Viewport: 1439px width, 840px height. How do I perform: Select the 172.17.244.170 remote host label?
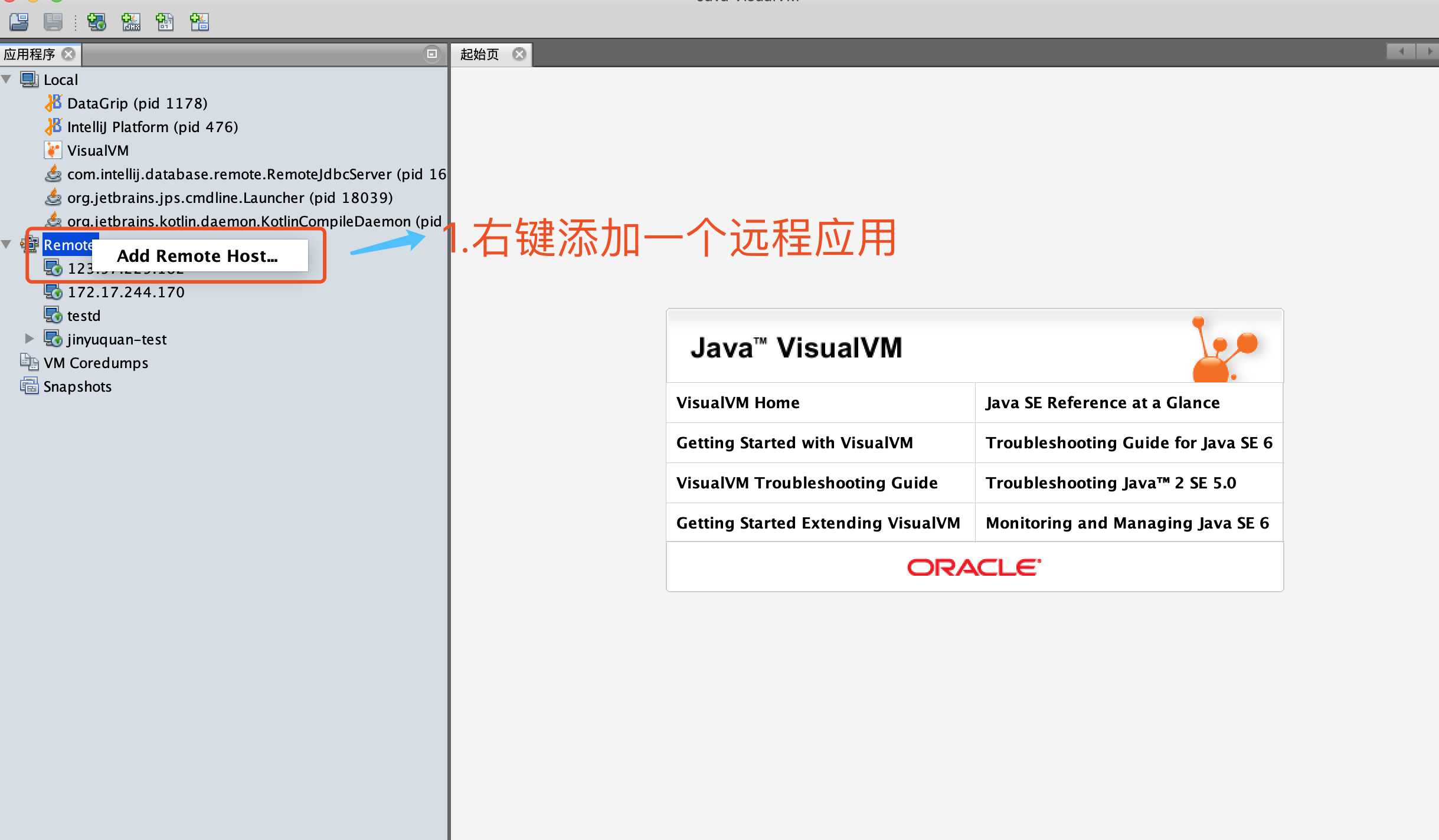(x=126, y=292)
